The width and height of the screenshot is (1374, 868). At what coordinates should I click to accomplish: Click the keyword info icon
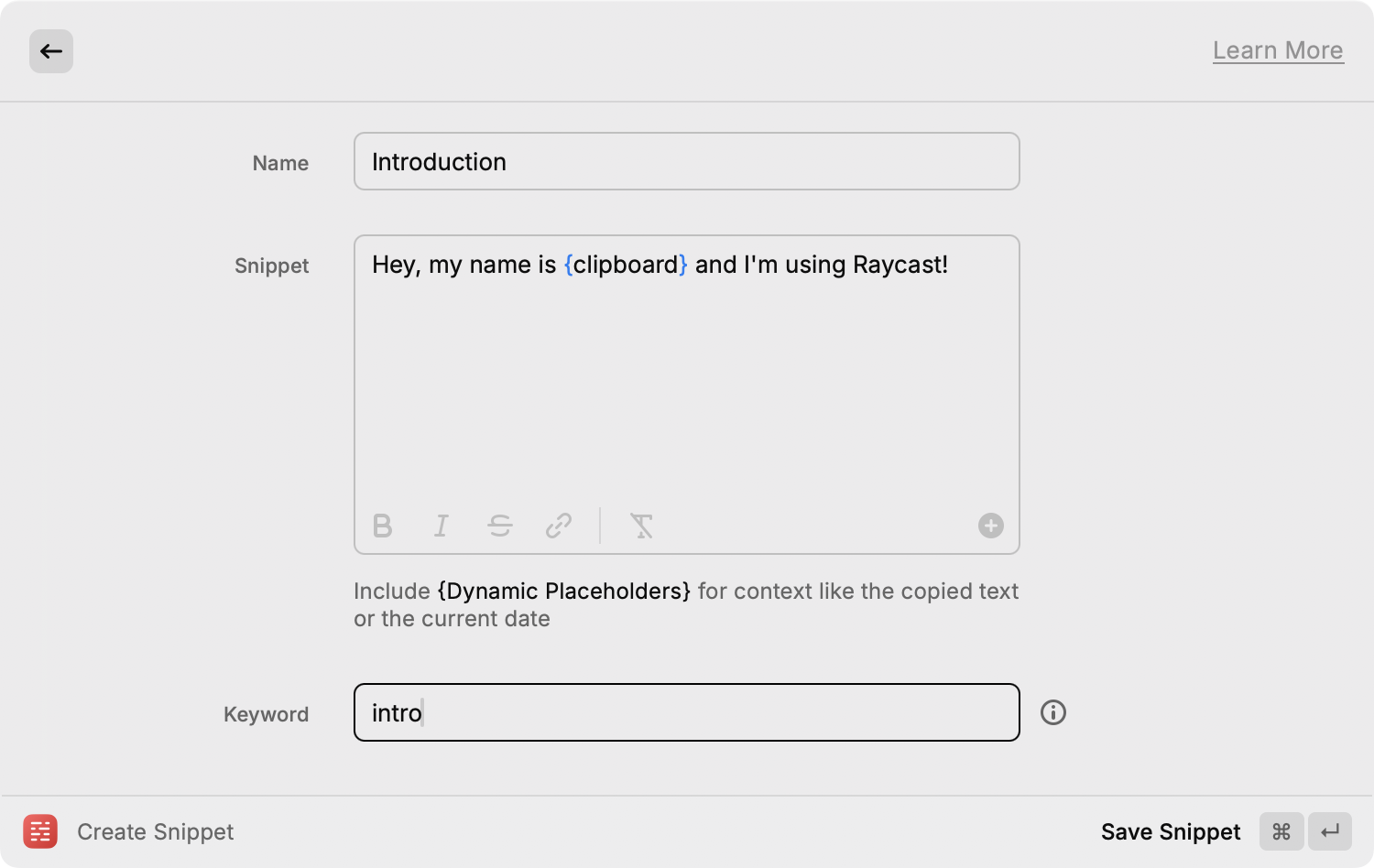coord(1053,712)
